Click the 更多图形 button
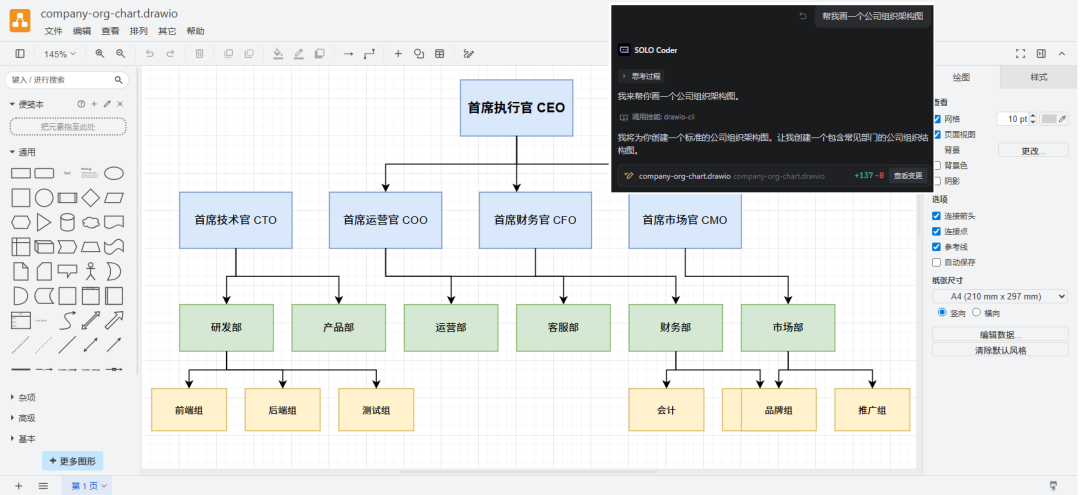Image resolution: width=1080 pixels, height=495 pixels. [73, 461]
